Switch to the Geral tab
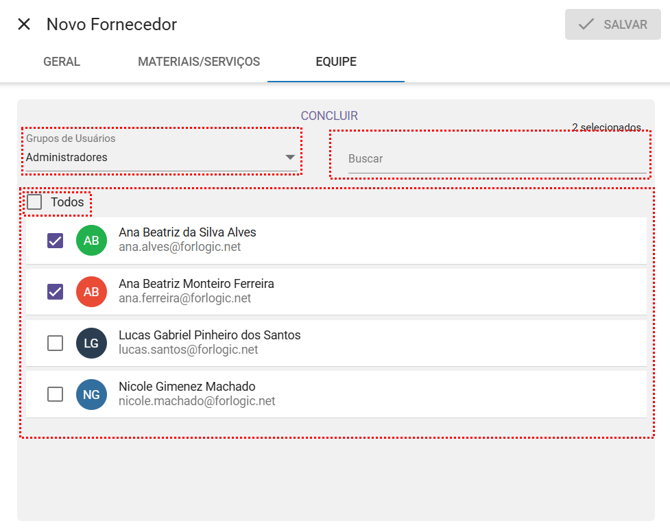The height and width of the screenshot is (532, 670). pos(62,62)
